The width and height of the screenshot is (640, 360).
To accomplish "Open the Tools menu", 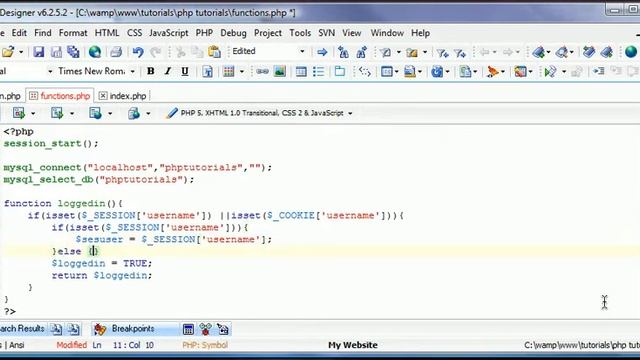I will point(300,33).
